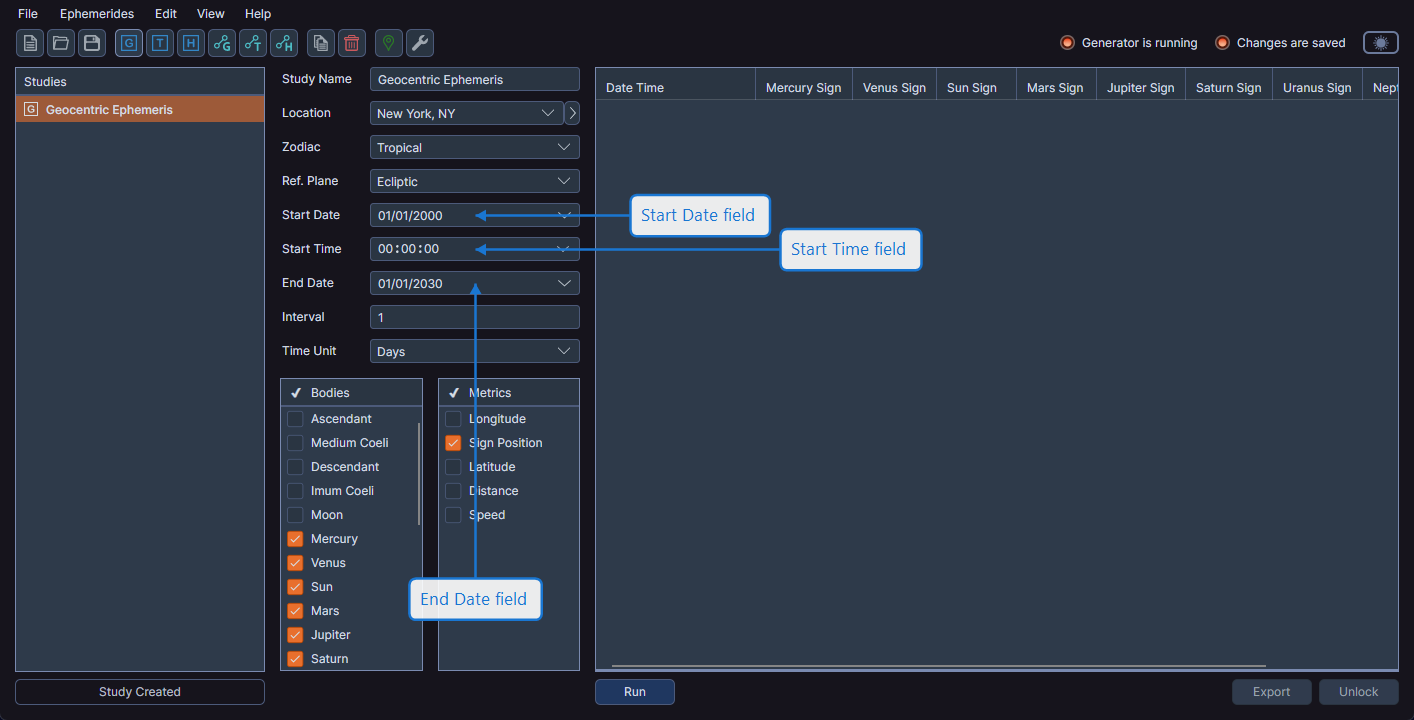Disable the Mercury body checkbox
Image resolution: width=1414 pixels, height=720 pixels.
295,538
